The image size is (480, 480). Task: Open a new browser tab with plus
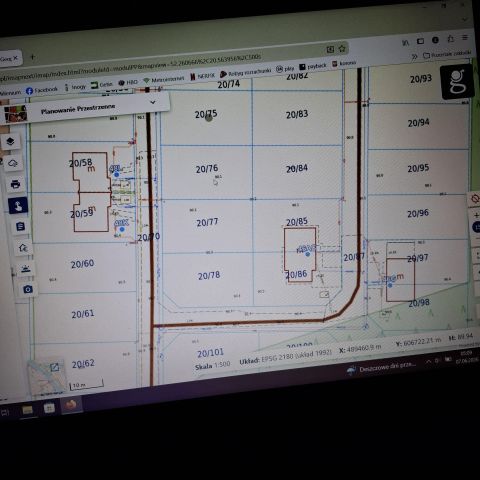[33, 57]
